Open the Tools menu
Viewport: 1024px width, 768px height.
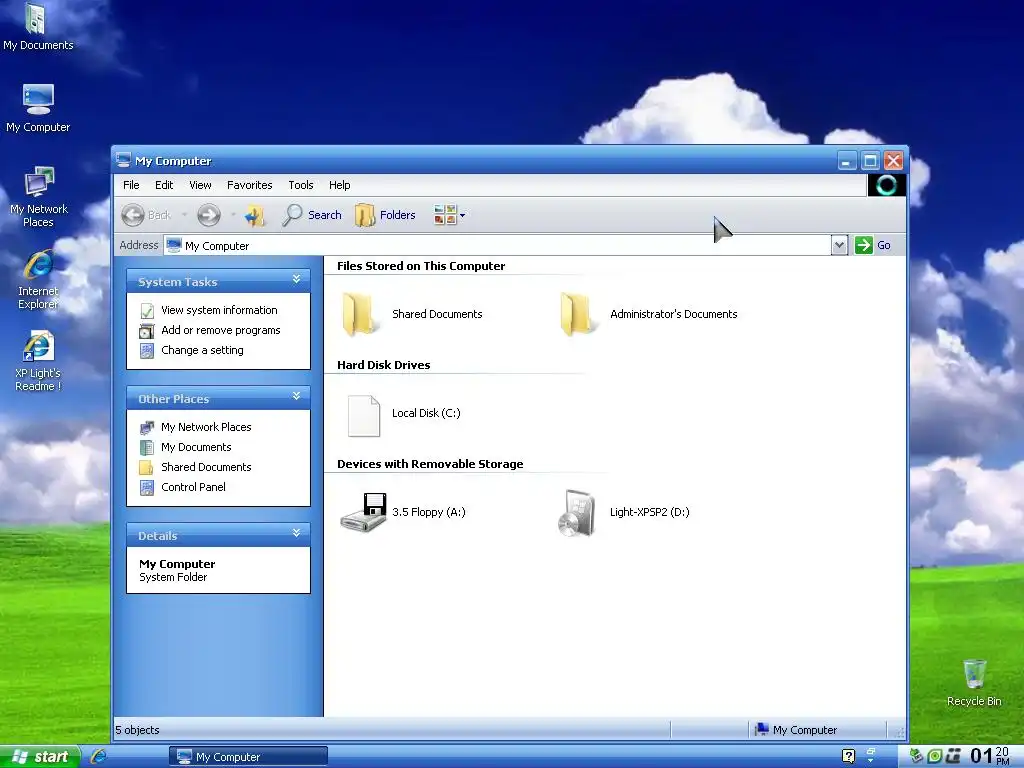tap(301, 185)
